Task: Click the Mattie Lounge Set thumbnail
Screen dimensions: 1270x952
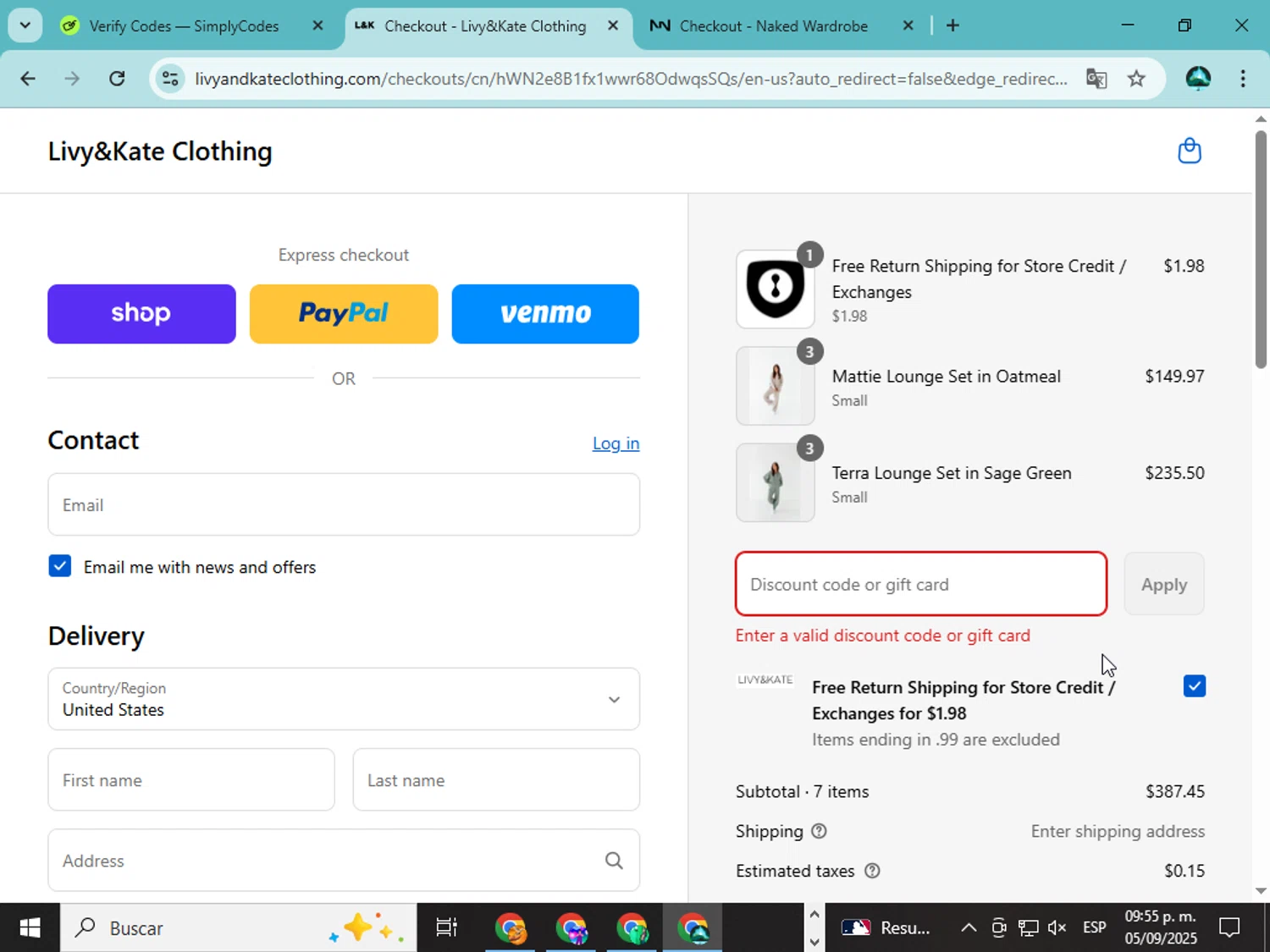Action: (x=776, y=386)
